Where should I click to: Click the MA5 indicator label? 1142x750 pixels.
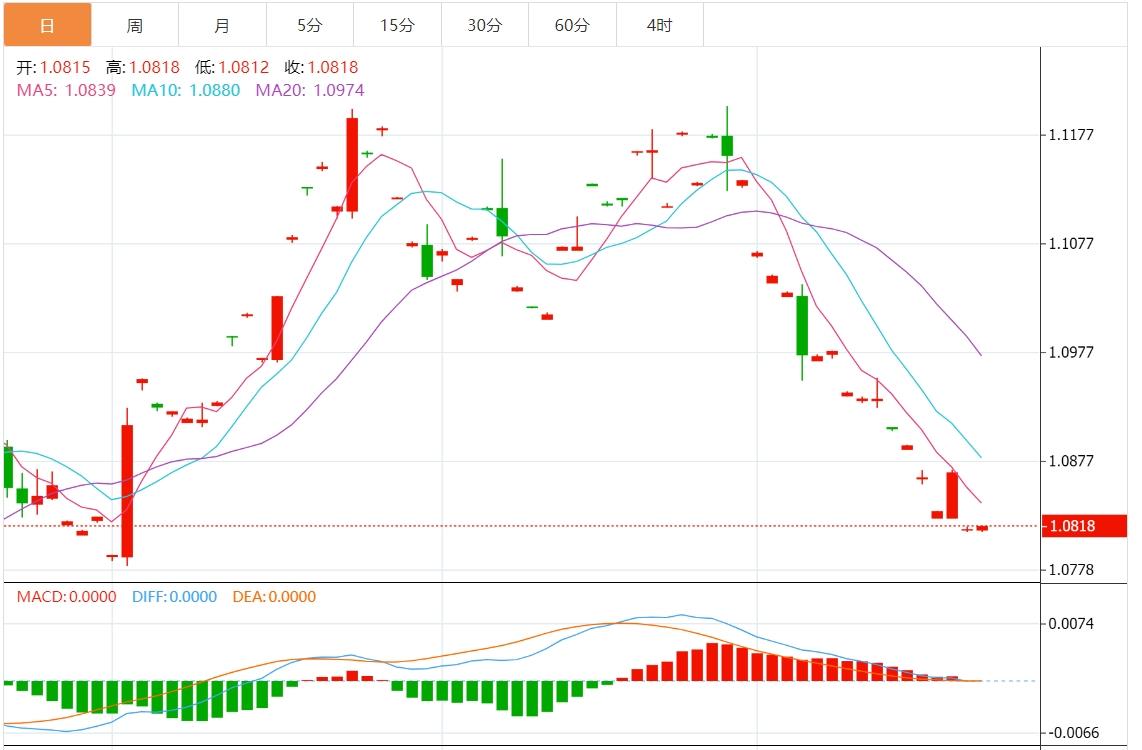click(x=66, y=90)
